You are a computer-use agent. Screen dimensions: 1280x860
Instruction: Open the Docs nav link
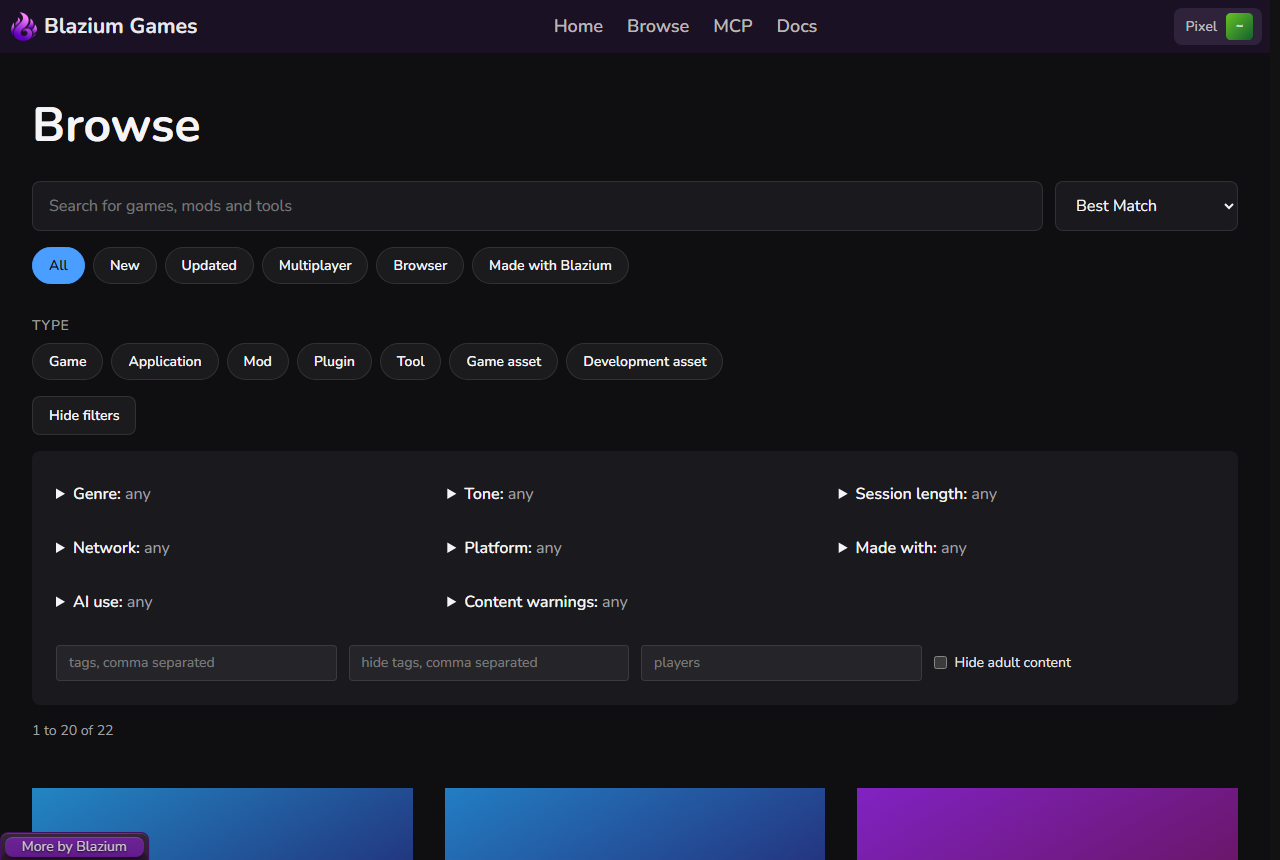point(797,26)
